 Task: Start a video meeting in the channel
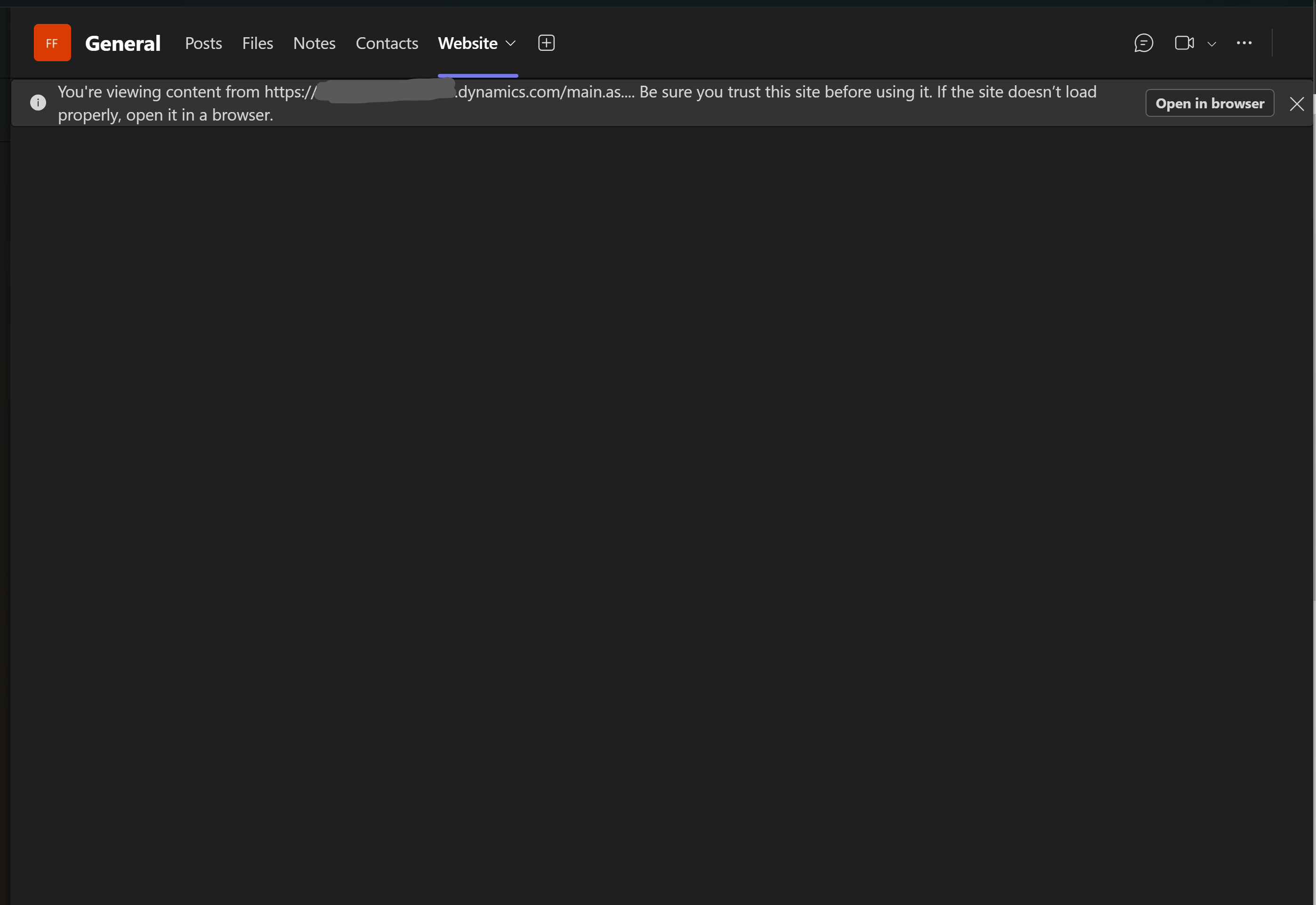pyautogui.click(x=1184, y=42)
